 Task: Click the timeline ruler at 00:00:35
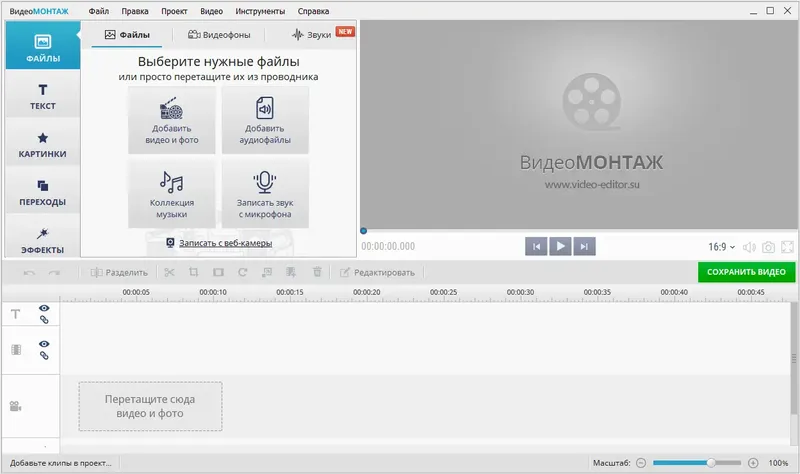597,292
